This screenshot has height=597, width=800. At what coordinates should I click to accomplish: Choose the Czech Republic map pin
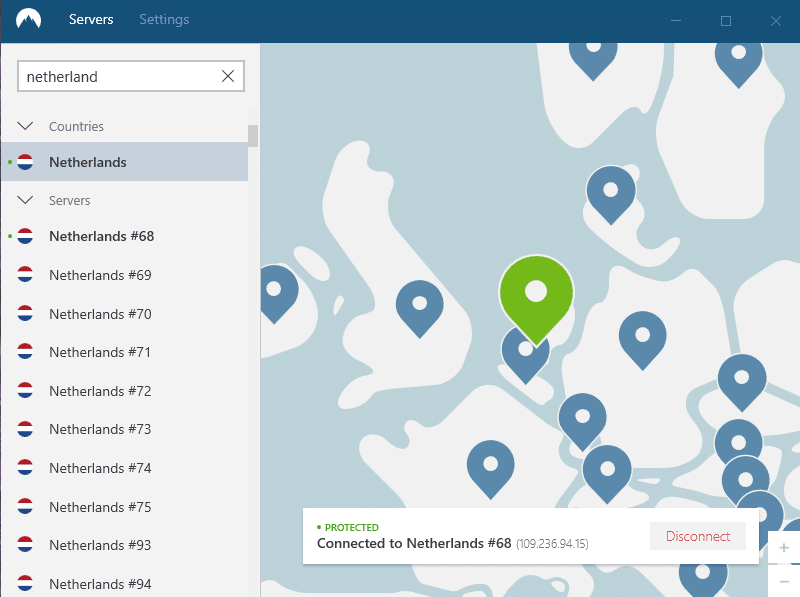pyautogui.click(x=742, y=381)
